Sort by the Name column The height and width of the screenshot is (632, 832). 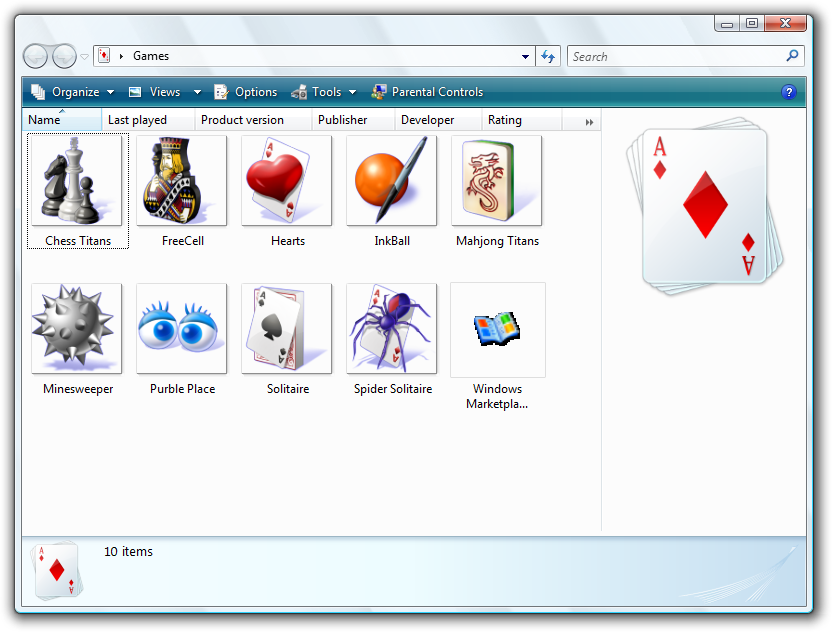62,120
